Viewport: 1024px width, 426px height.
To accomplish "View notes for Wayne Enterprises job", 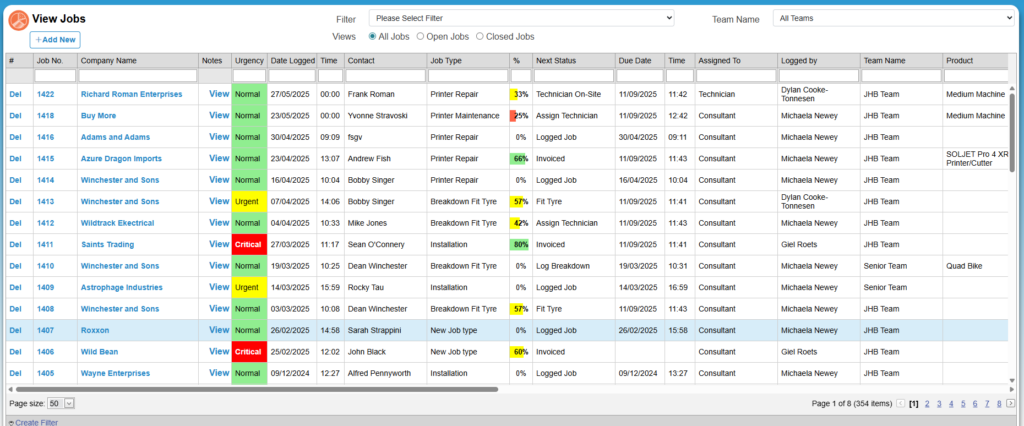I will point(219,373).
